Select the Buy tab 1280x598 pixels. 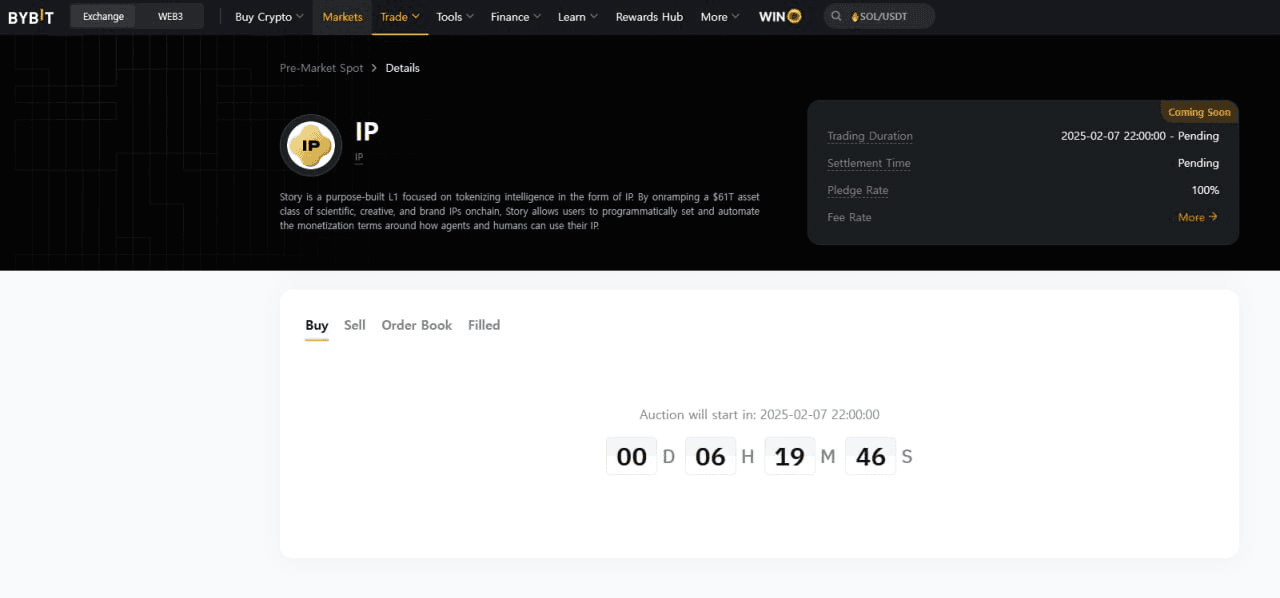click(317, 325)
